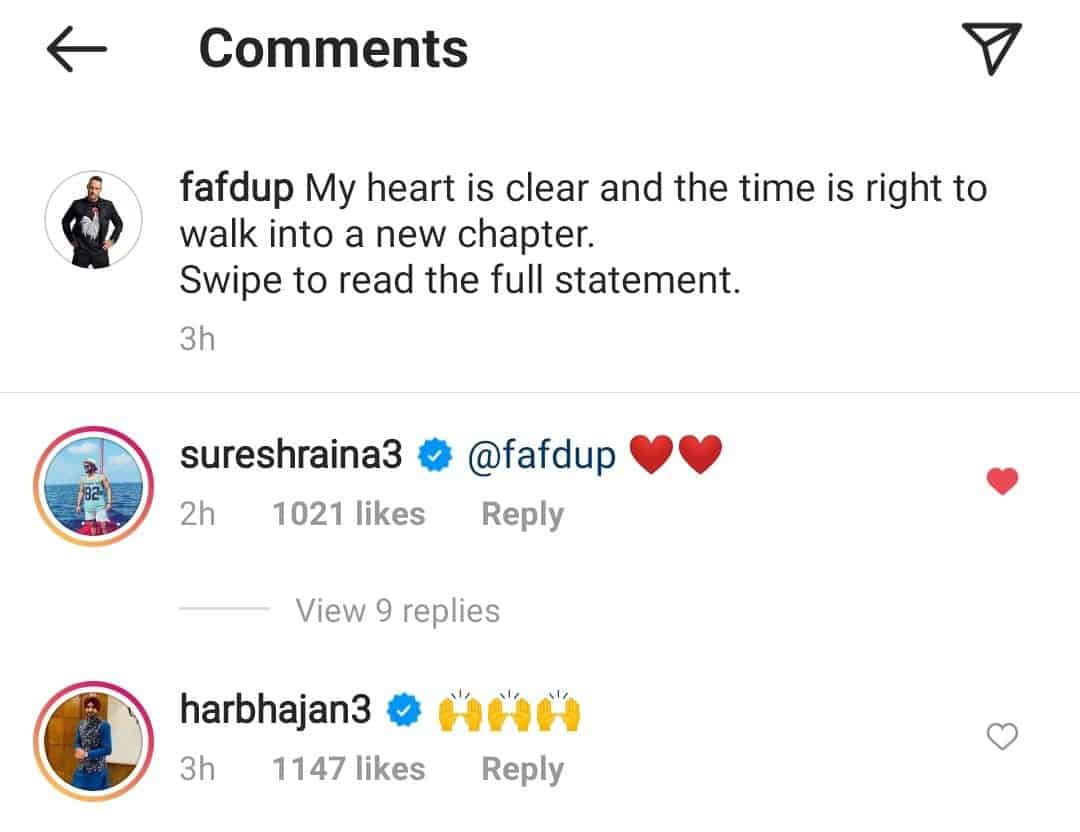Open the fafdup username link

236,188
